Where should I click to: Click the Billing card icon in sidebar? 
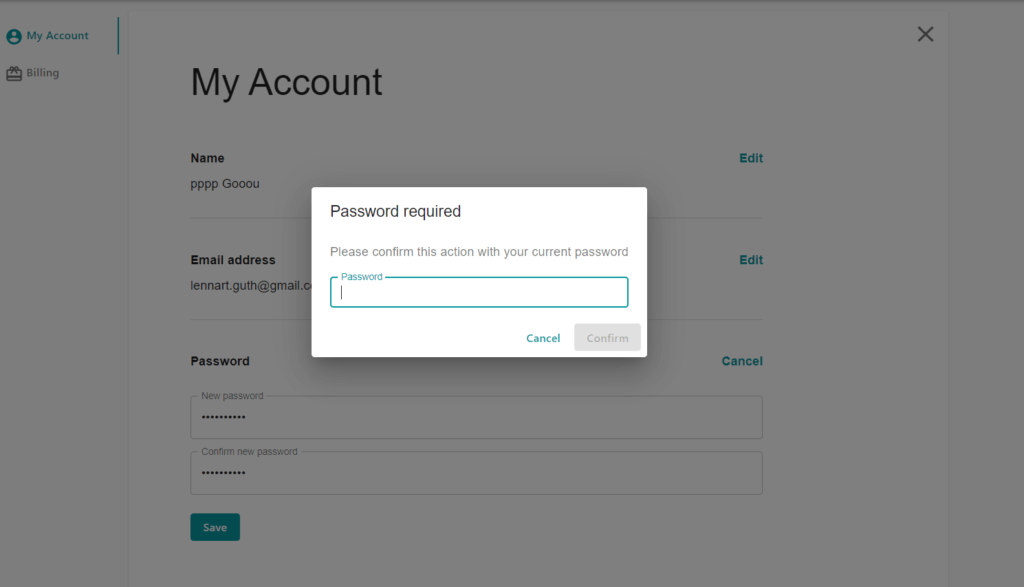tap(14, 73)
